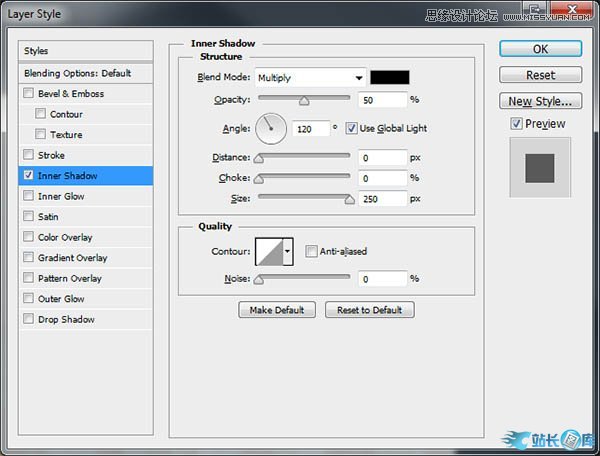This screenshot has width=600, height=456.
Task: Toggle the Use Global Light checkbox
Action: 352,128
